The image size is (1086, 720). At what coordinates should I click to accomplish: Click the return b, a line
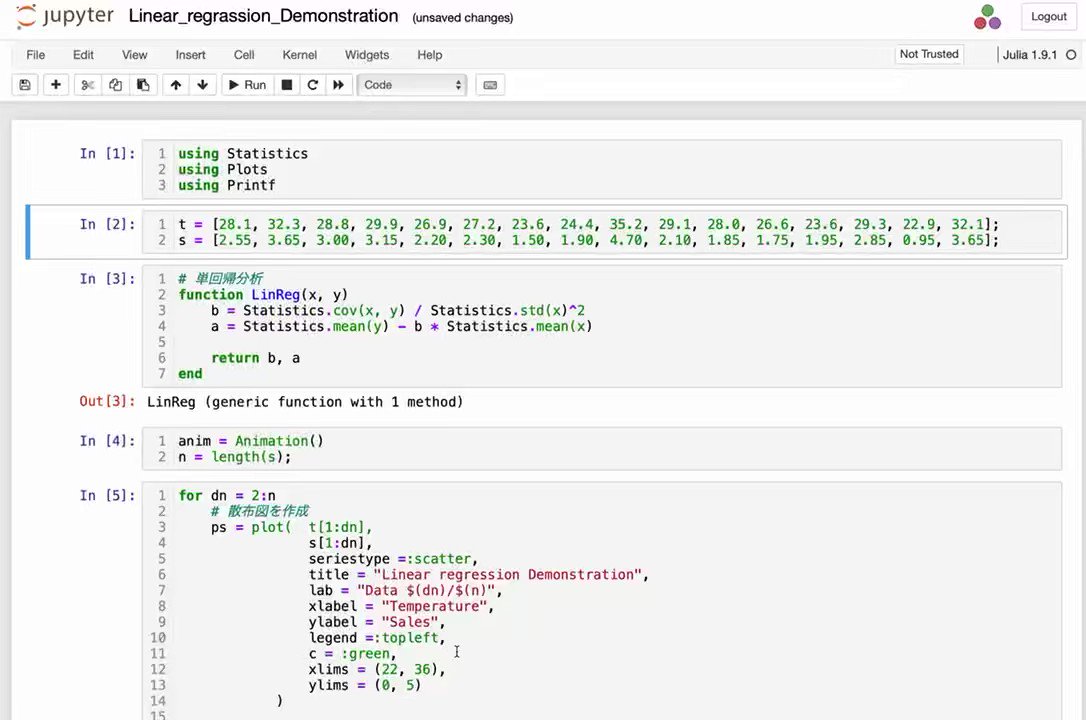(x=256, y=358)
